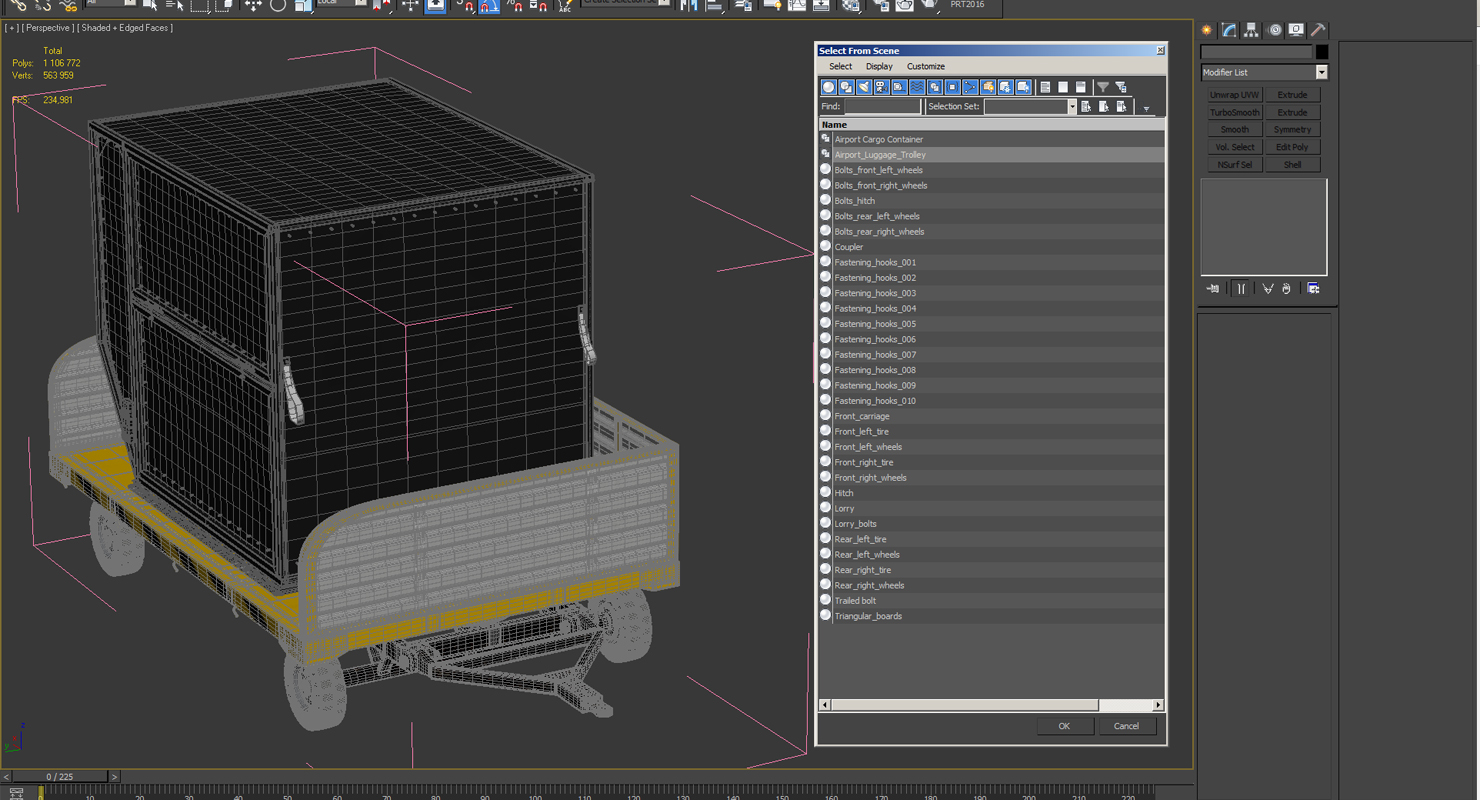Click the plain funnel filter icon
The width and height of the screenshot is (1480, 800).
tap(1103, 87)
